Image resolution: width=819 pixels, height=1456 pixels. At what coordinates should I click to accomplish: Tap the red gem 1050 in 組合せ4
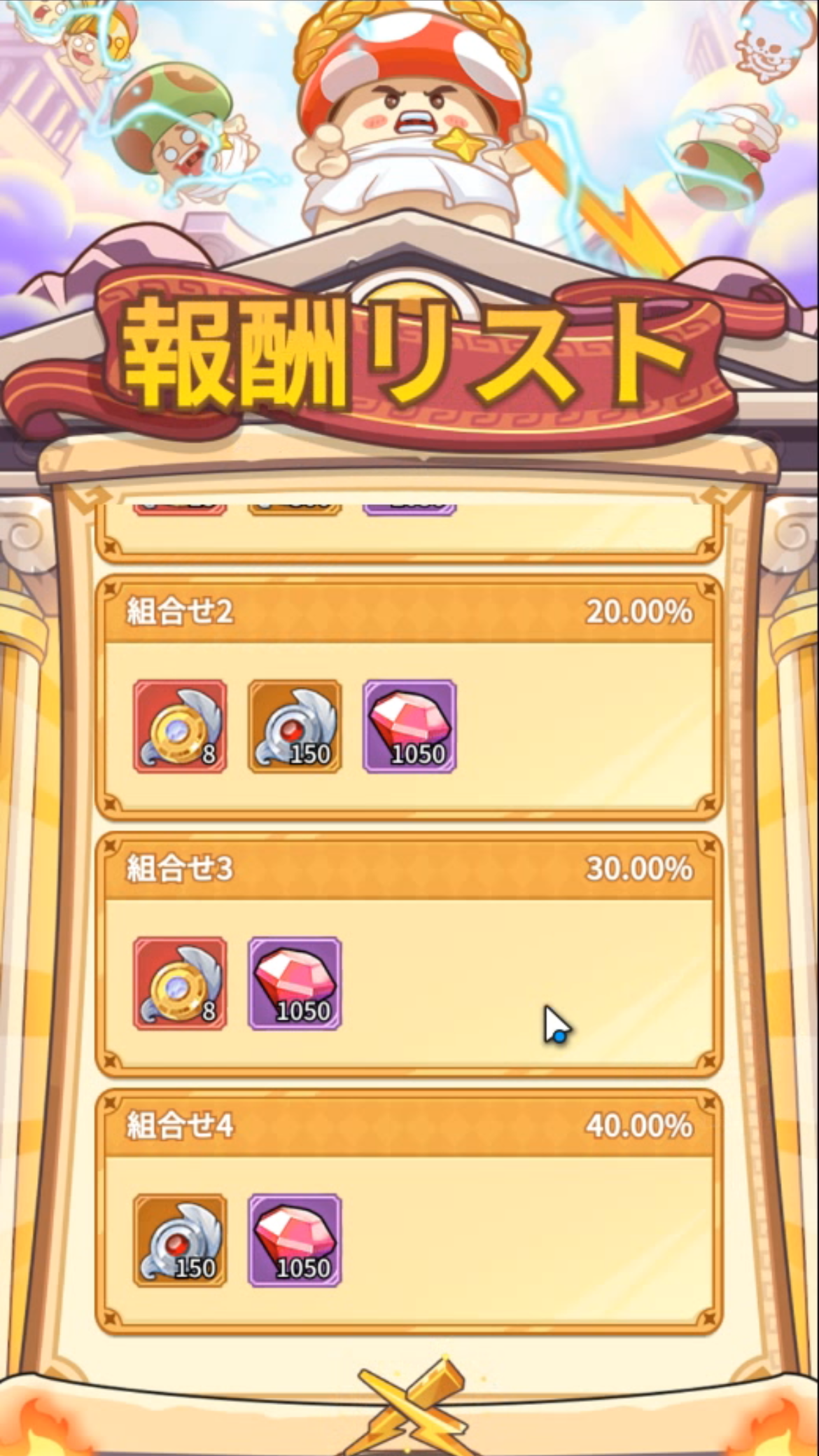point(295,1240)
